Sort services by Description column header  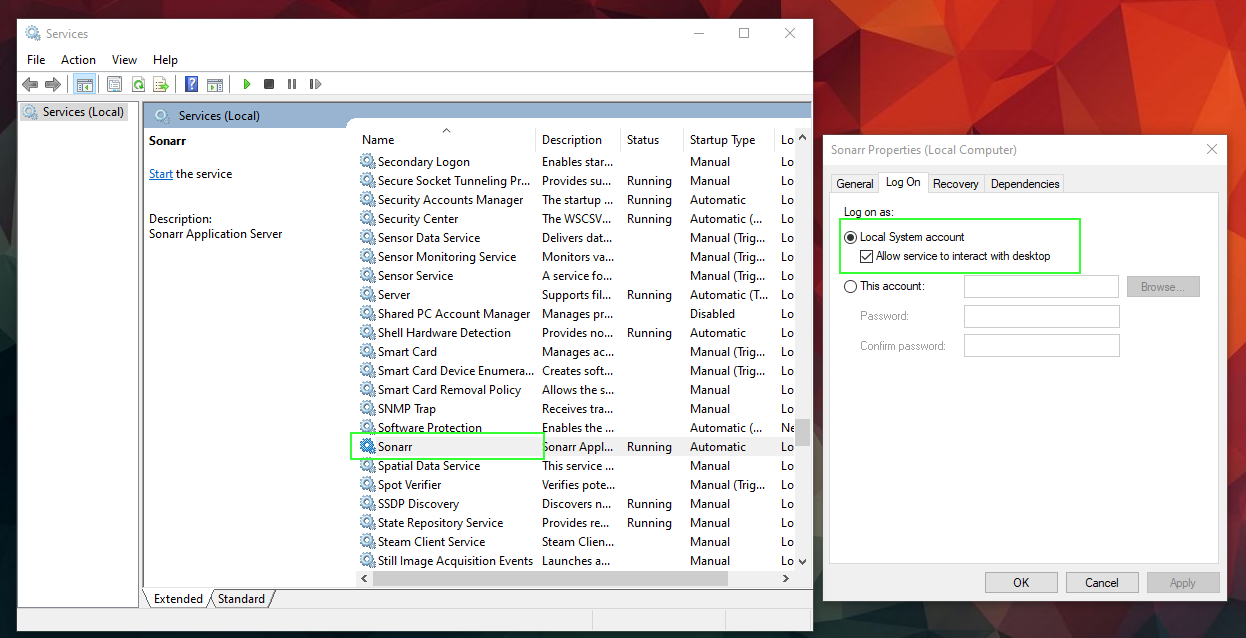coord(579,140)
